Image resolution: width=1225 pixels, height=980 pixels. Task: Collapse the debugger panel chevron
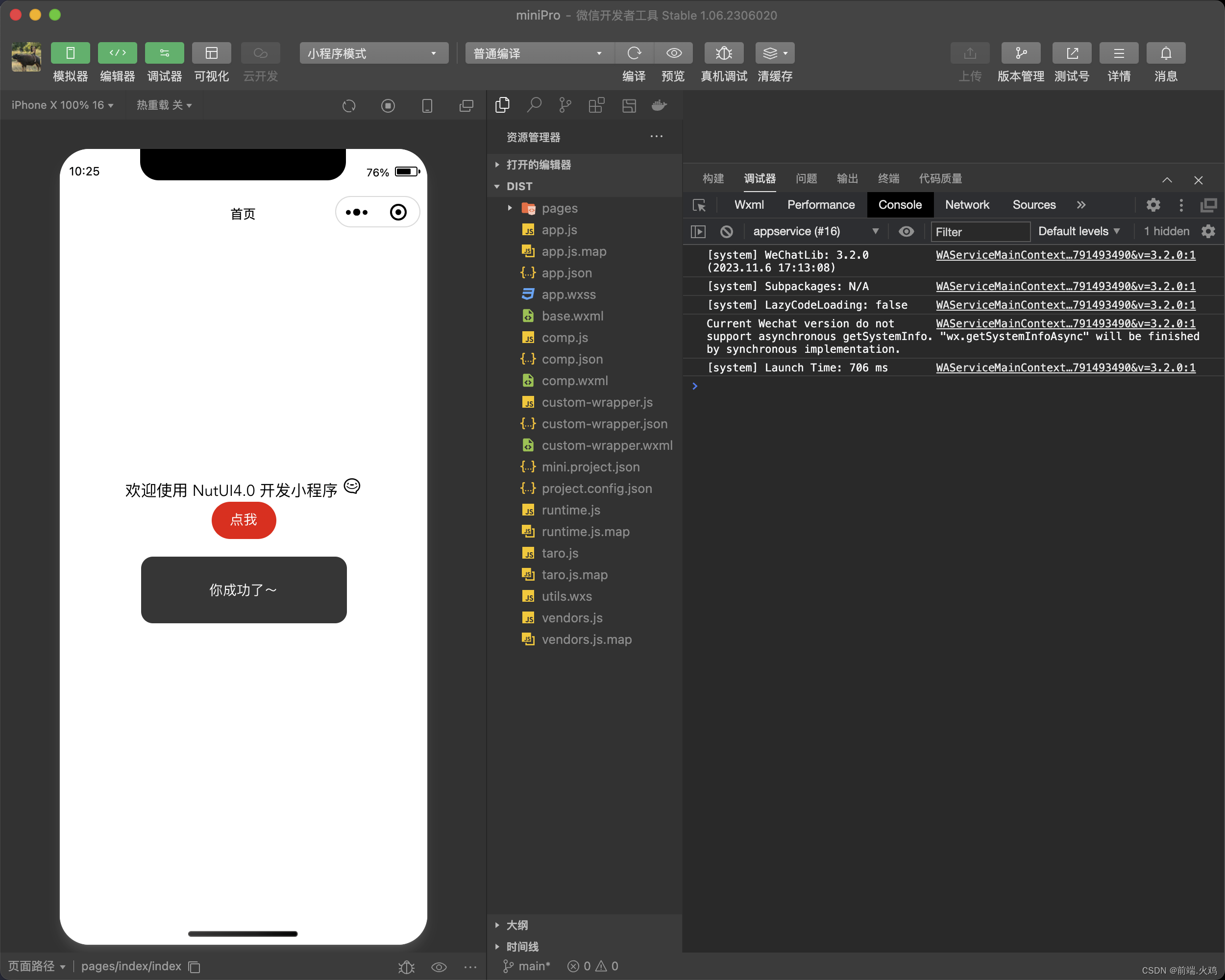point(1167,180)
